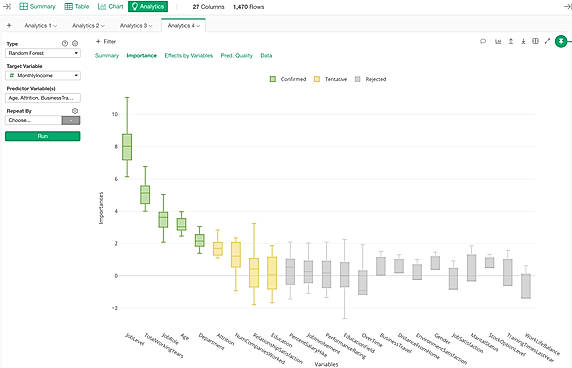Open the Repeat By Choose dropdown
Image resolution: width=572 pixels, height=368 pixels.
(x=33, y=120)
